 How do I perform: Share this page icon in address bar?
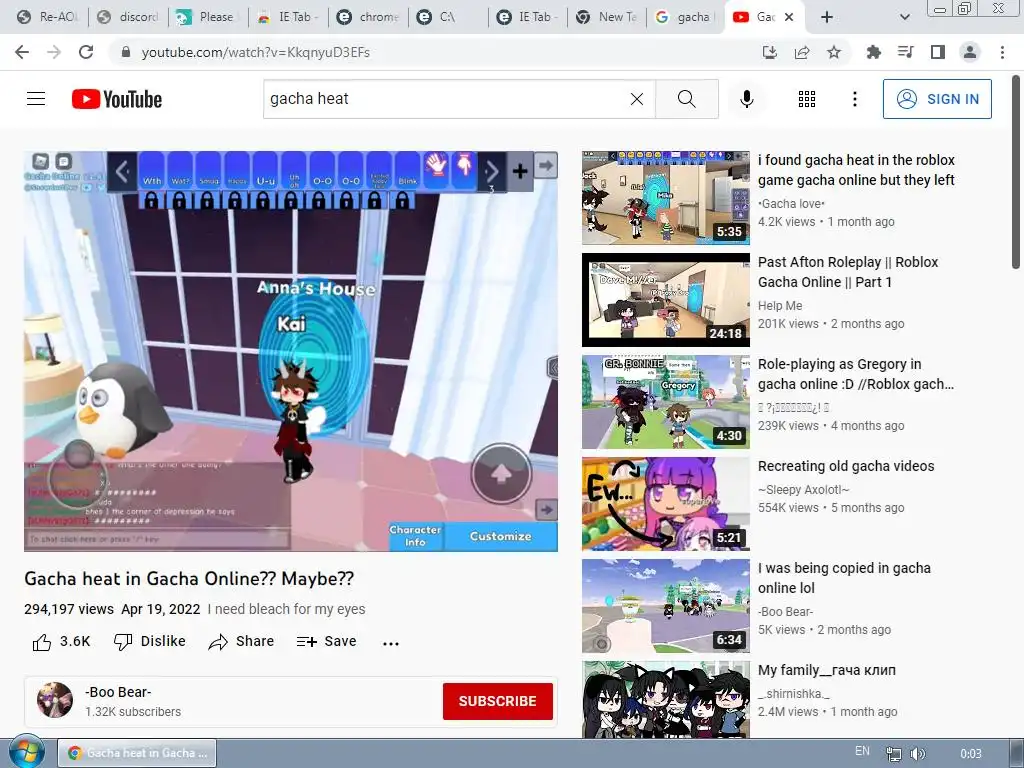pos(802,52)
